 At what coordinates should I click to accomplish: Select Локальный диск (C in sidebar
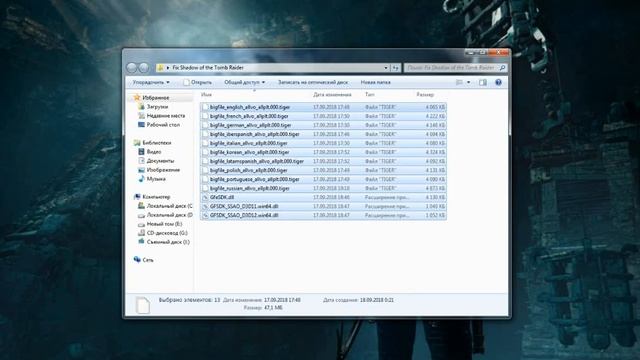click(169, 206)
